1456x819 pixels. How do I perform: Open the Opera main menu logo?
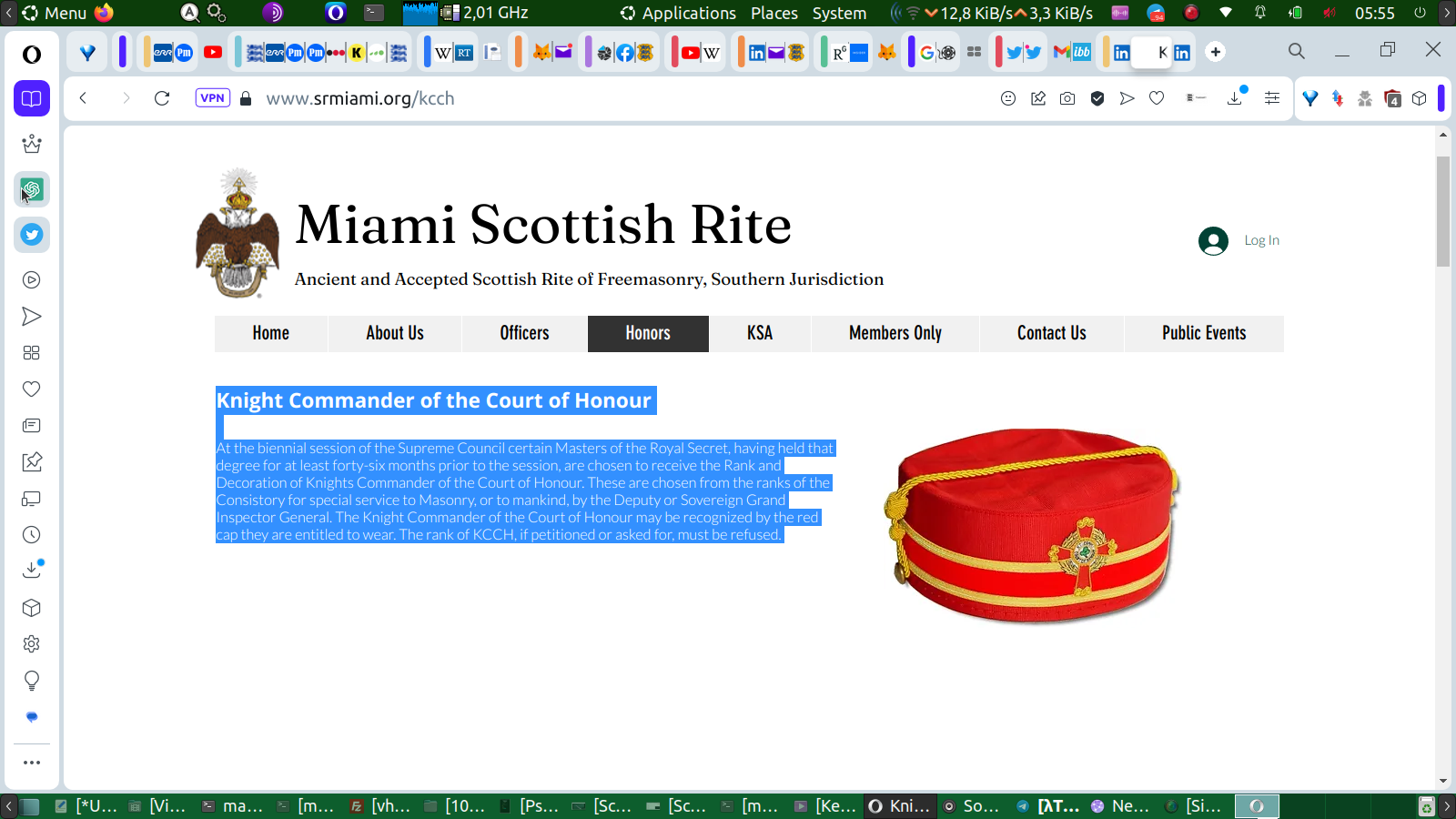(32, 55)
